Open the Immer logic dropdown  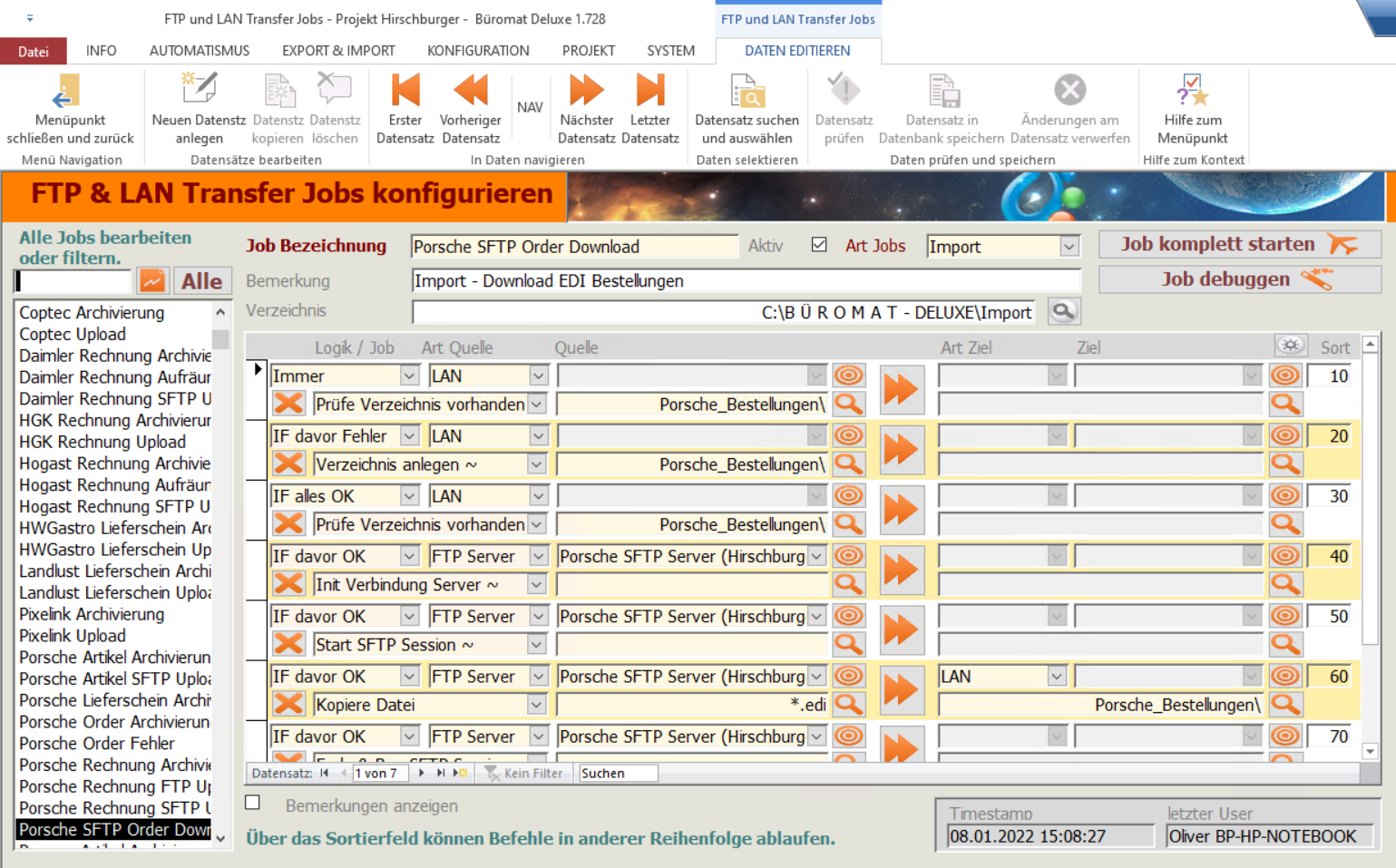[x=409, y=376]
